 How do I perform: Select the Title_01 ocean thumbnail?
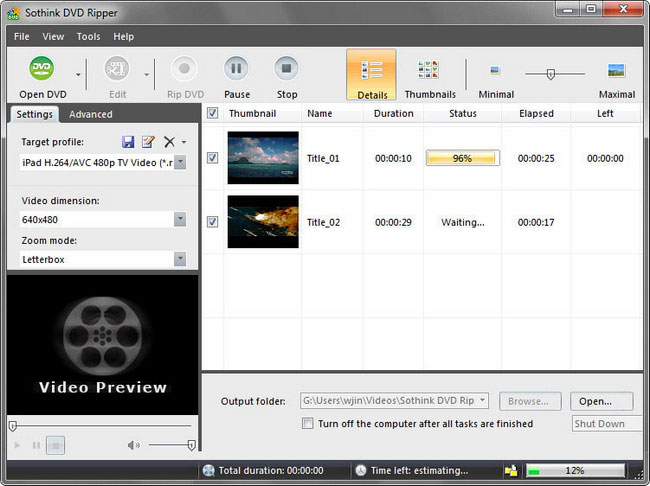tap(263, 158)
